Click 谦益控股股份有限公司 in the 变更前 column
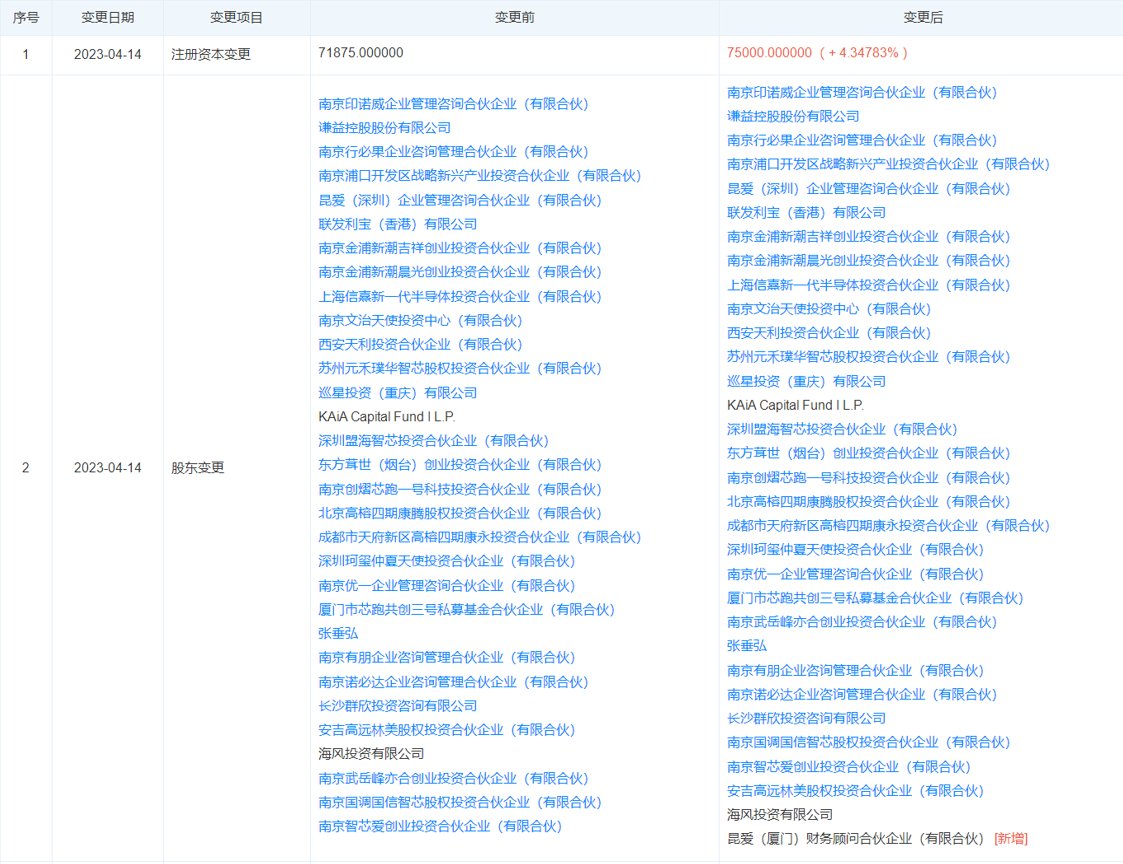Viewport: 1123px width, 864px height. coord(385,128)
